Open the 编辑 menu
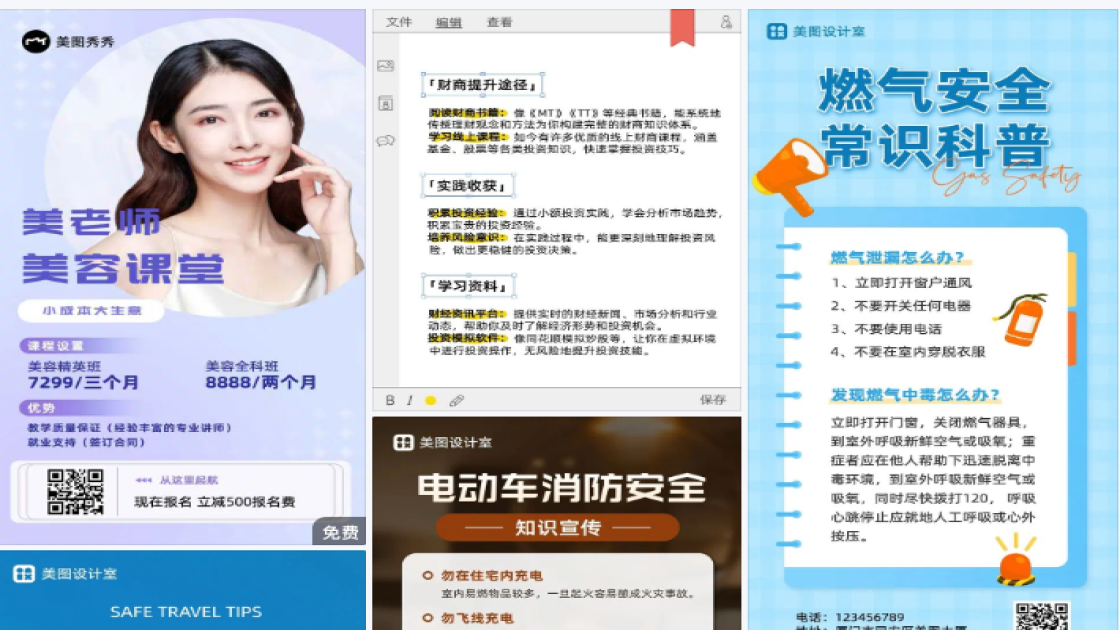 tap(447, 21)
